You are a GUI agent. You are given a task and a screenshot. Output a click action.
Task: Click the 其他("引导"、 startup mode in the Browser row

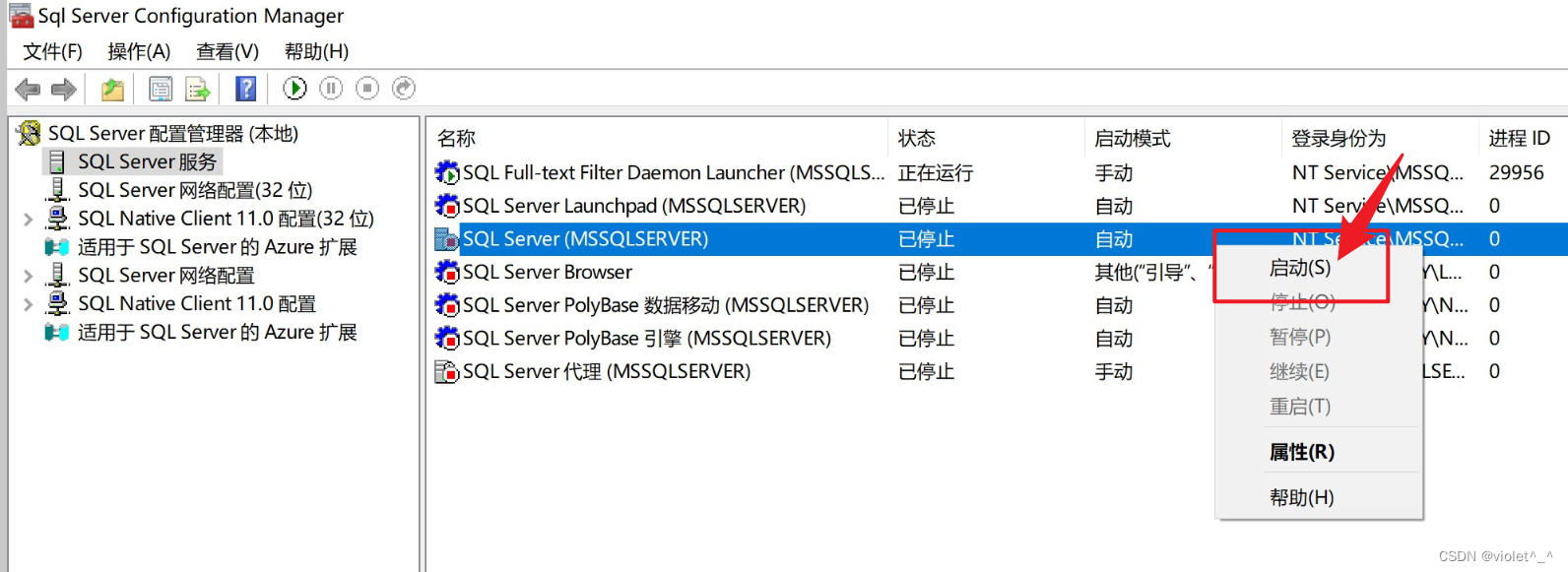[x=1154, y=272]
